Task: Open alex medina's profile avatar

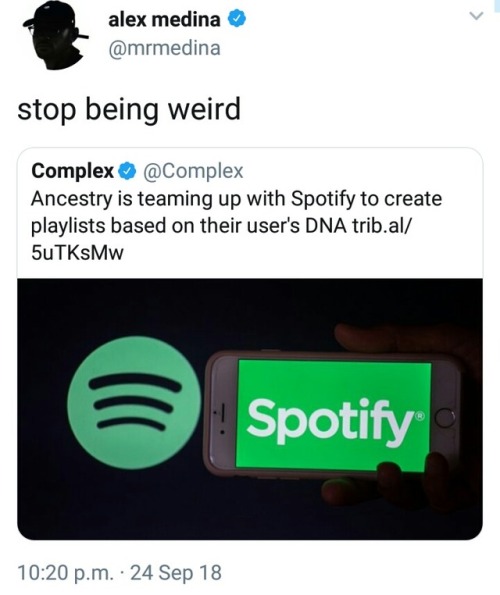Action: pyautogui.click(x=55, y=35)
